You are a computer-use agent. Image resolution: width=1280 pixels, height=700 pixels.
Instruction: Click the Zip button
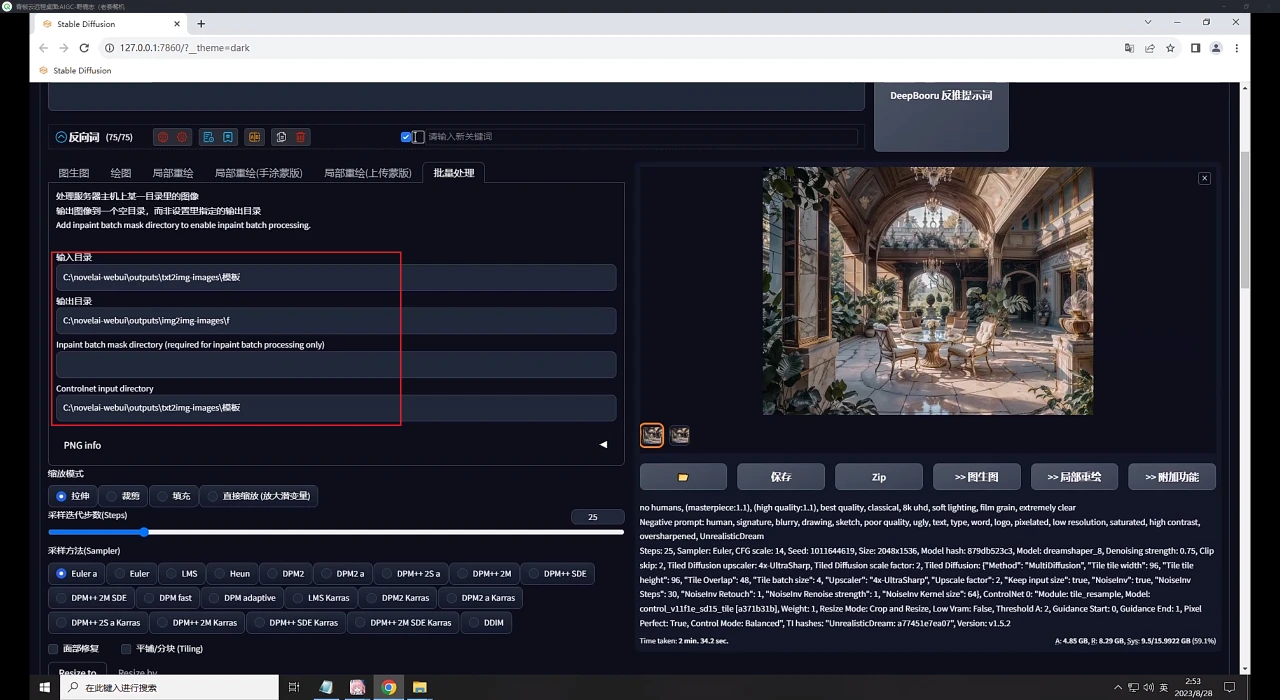[879, 477]
